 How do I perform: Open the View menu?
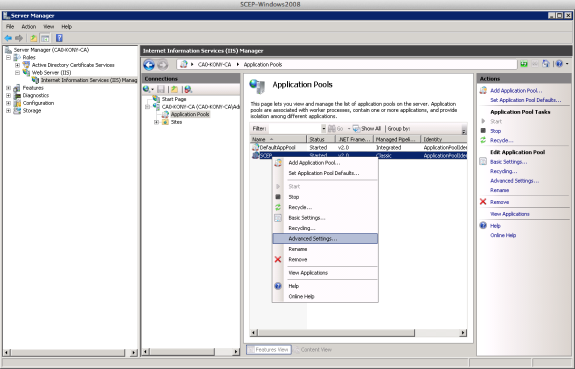point(48,26)
